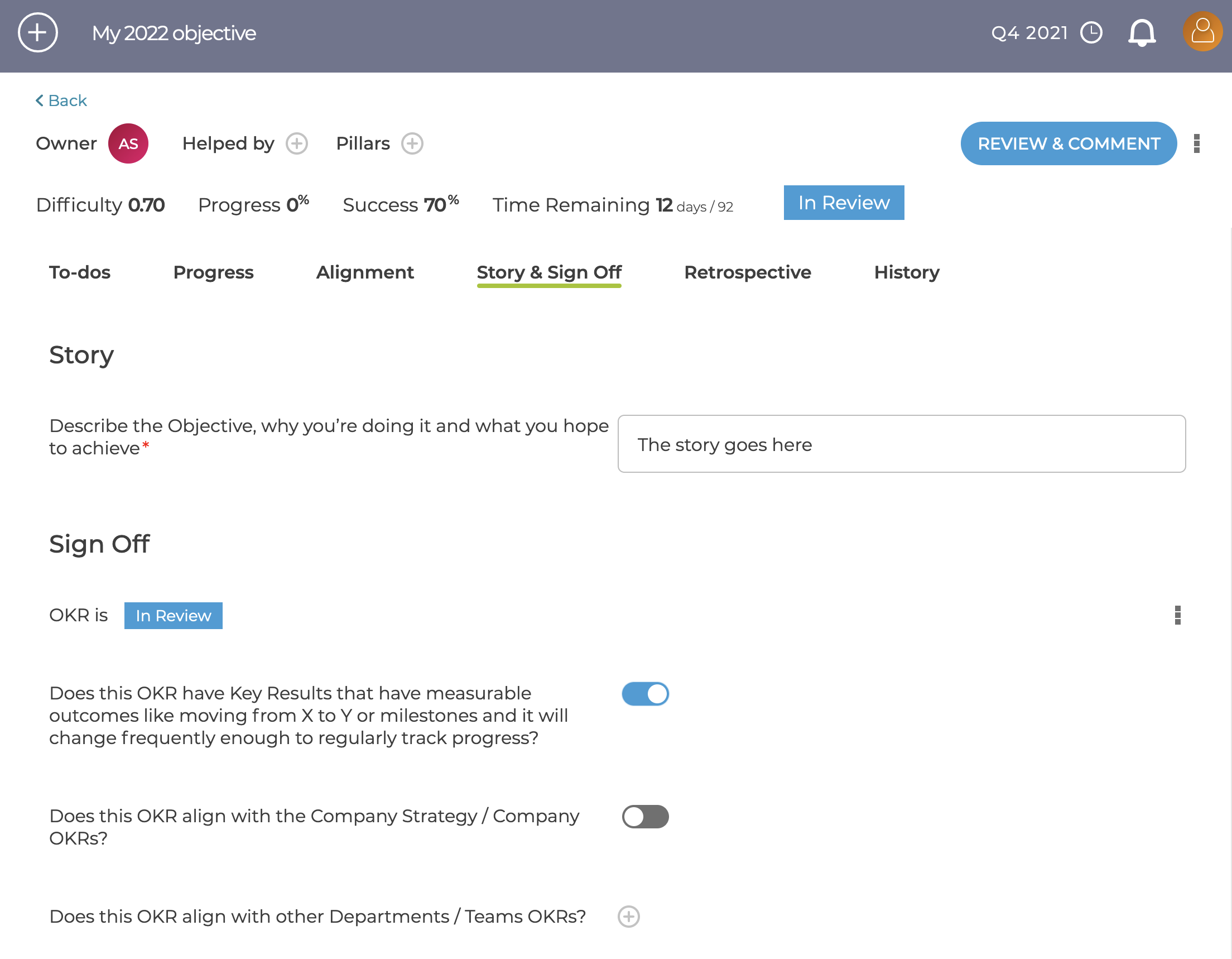Add a Pillar with plus icon

pyautogui.click(x=412, y=143)
